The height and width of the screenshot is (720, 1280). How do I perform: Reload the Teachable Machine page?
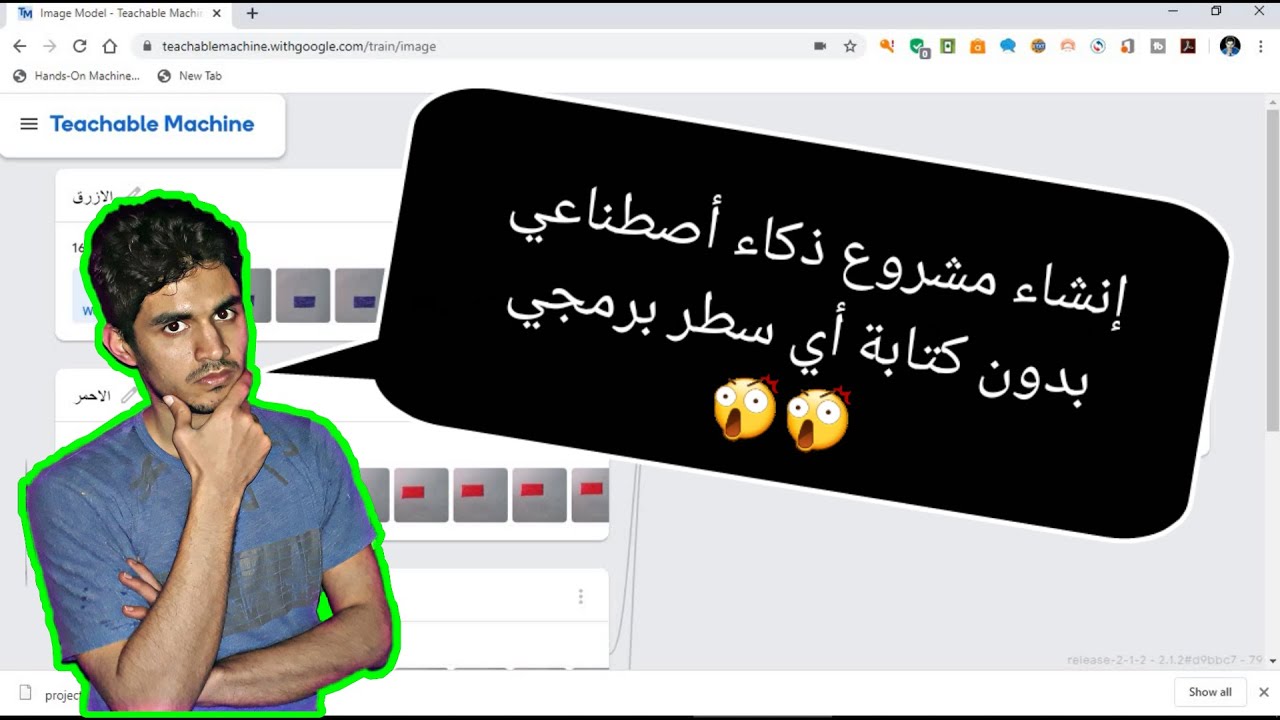tap(80, 46)
